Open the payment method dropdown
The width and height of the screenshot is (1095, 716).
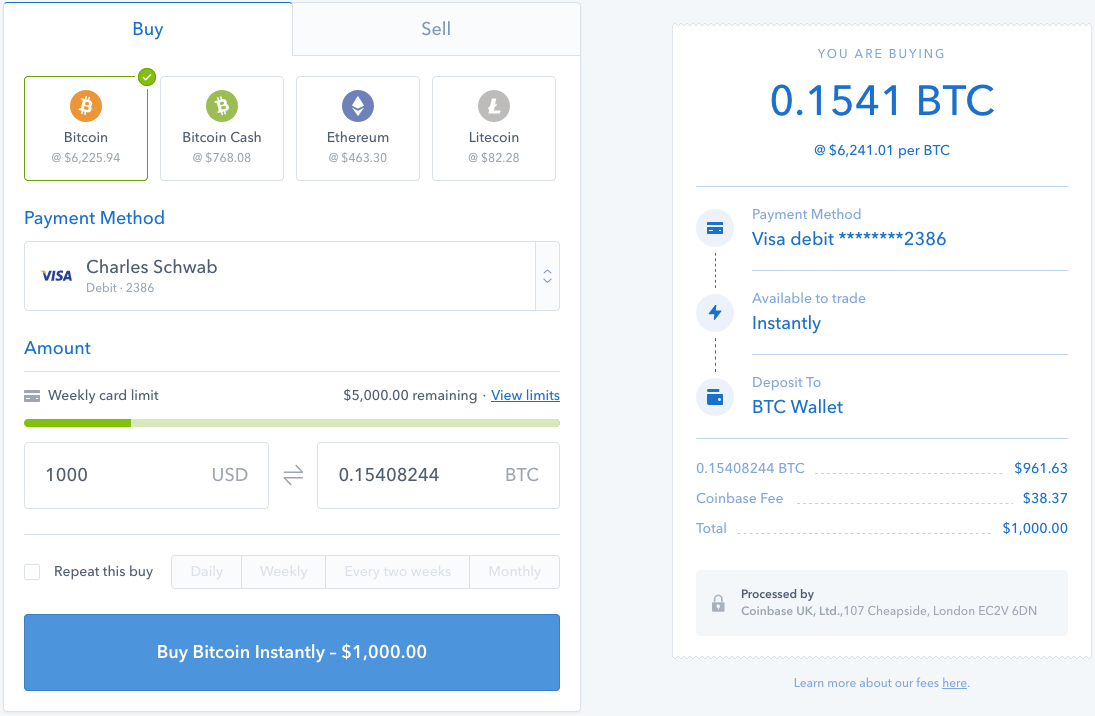[x=547, y=275]
